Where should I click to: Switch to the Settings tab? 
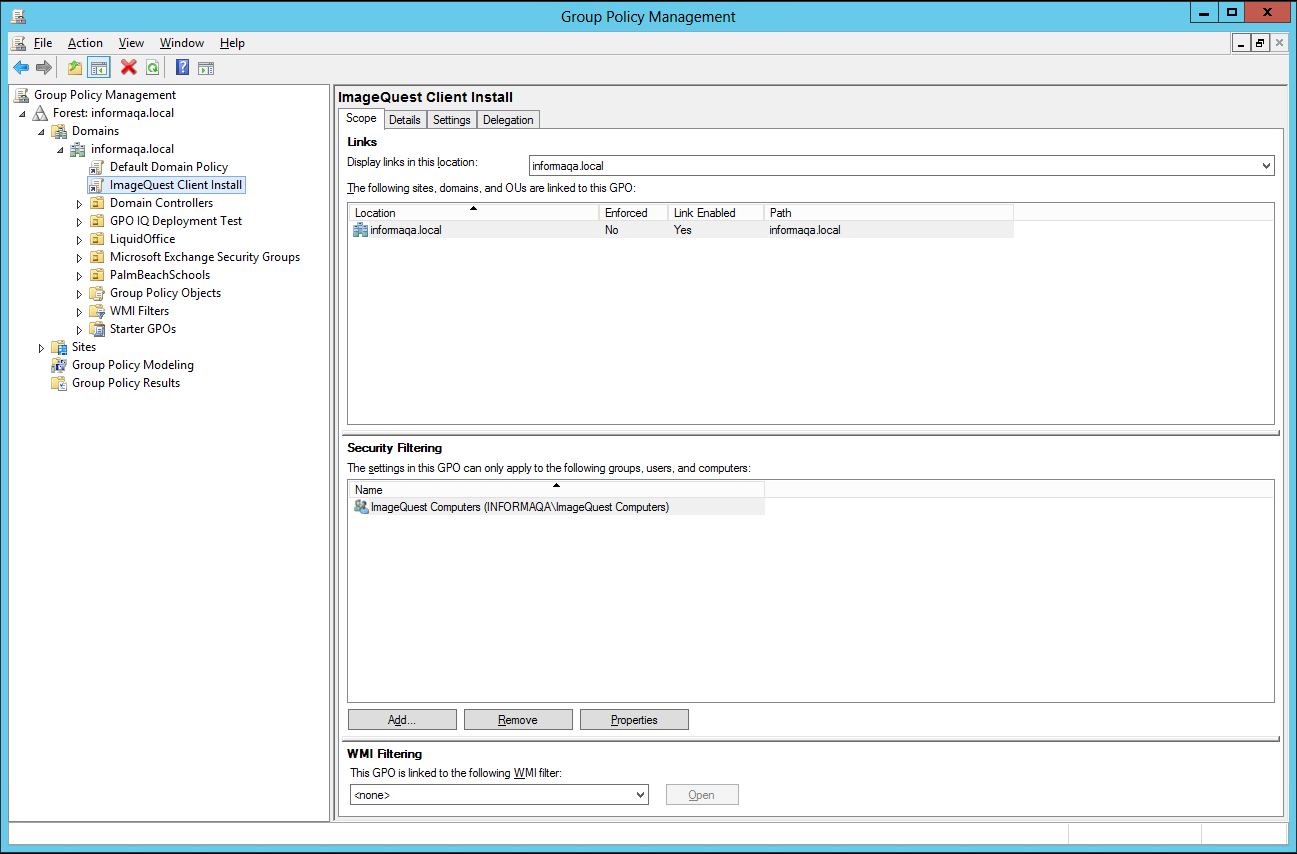452,120
